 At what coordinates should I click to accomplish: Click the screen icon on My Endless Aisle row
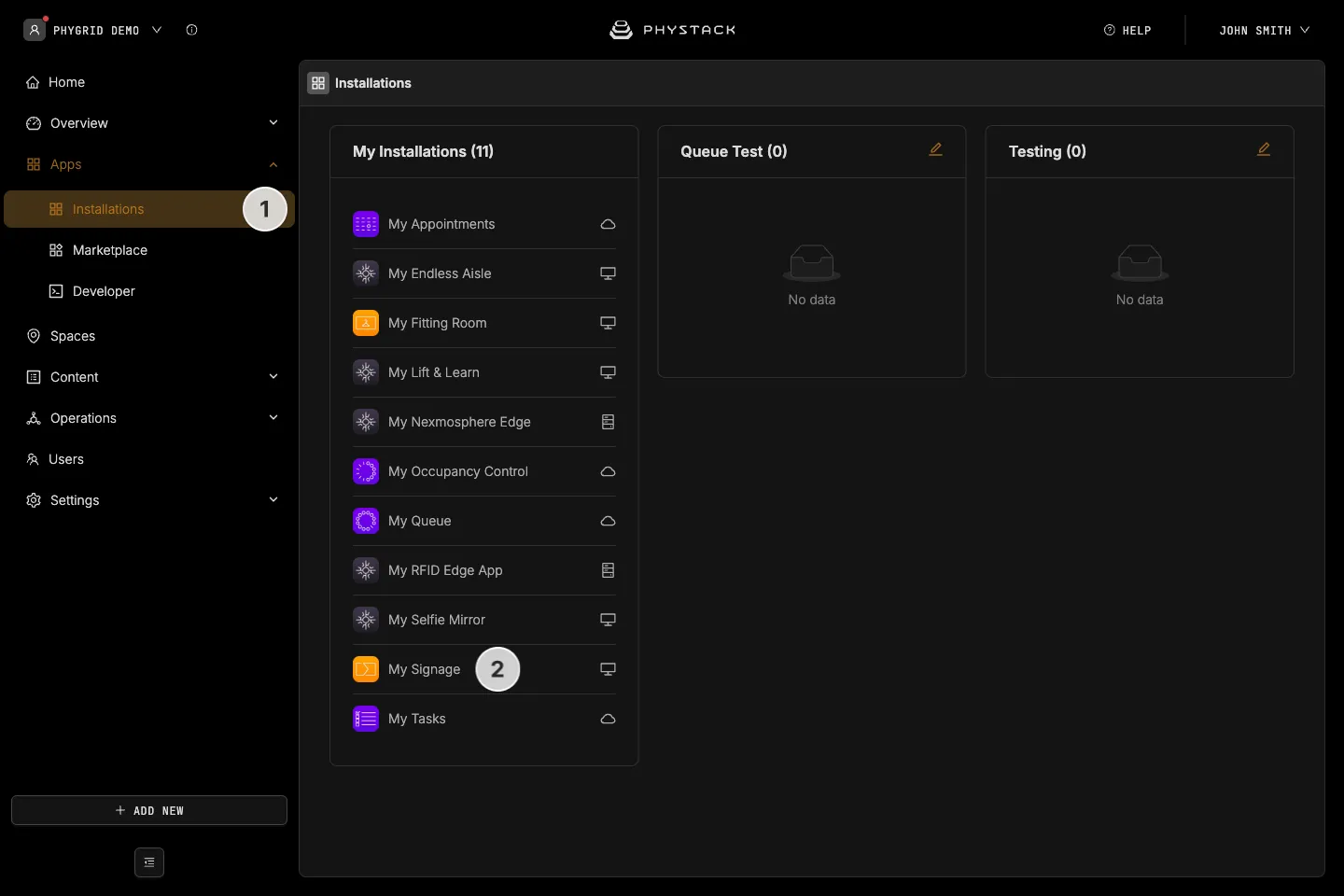pos(608,273)
